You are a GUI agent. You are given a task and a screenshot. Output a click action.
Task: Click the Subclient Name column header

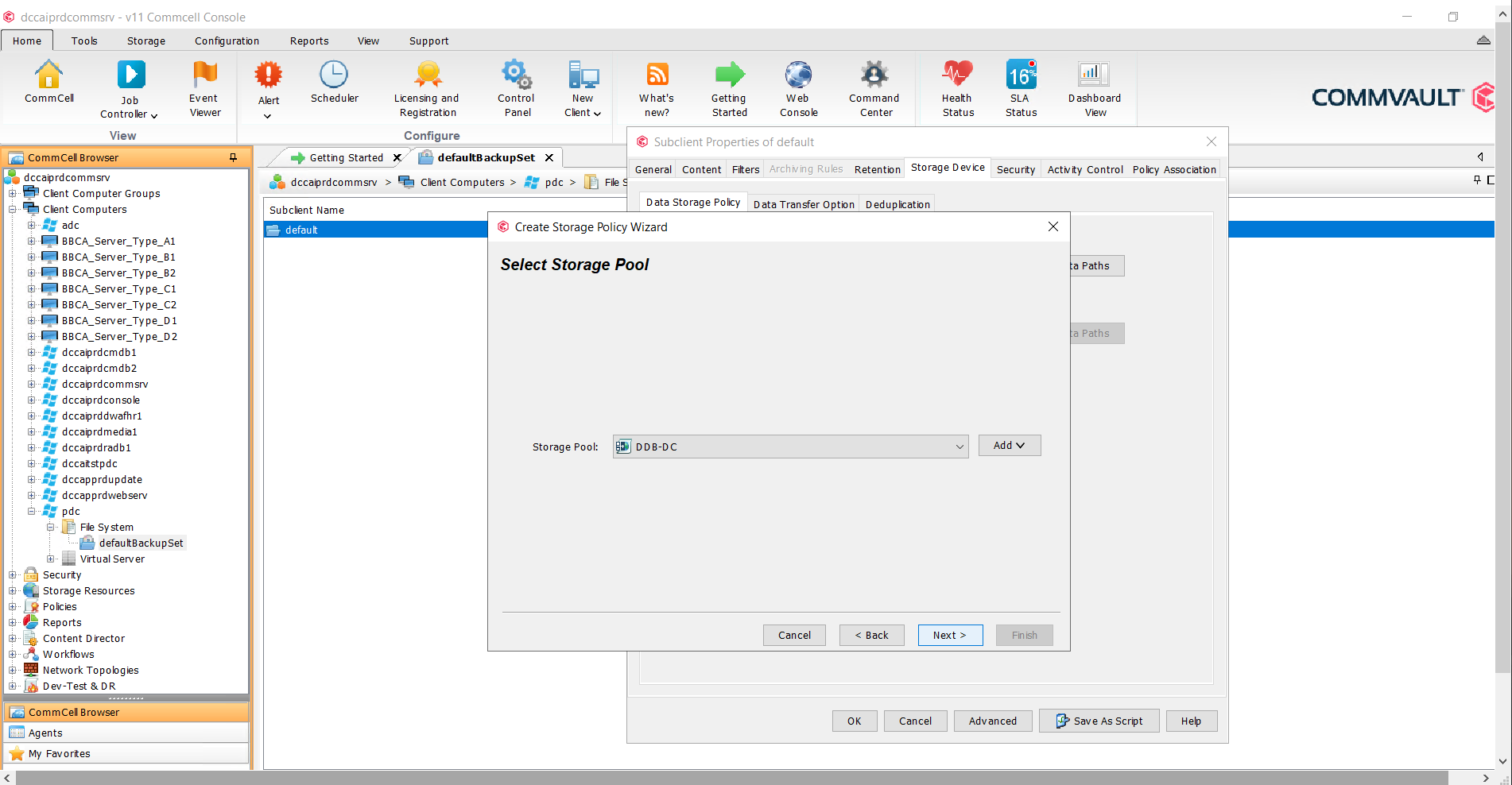307,210
